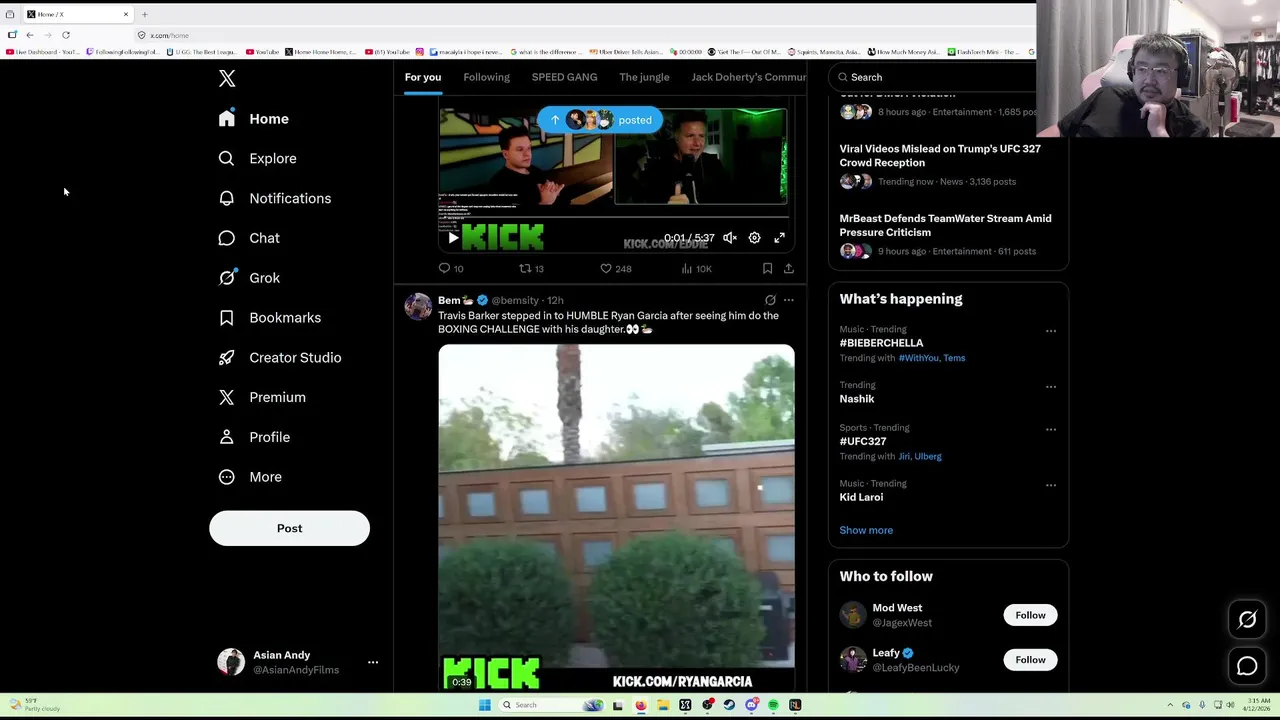
Task: Click Jiri, Ulberg trending link
Action: pyautogui.click(x=920, y=456)
